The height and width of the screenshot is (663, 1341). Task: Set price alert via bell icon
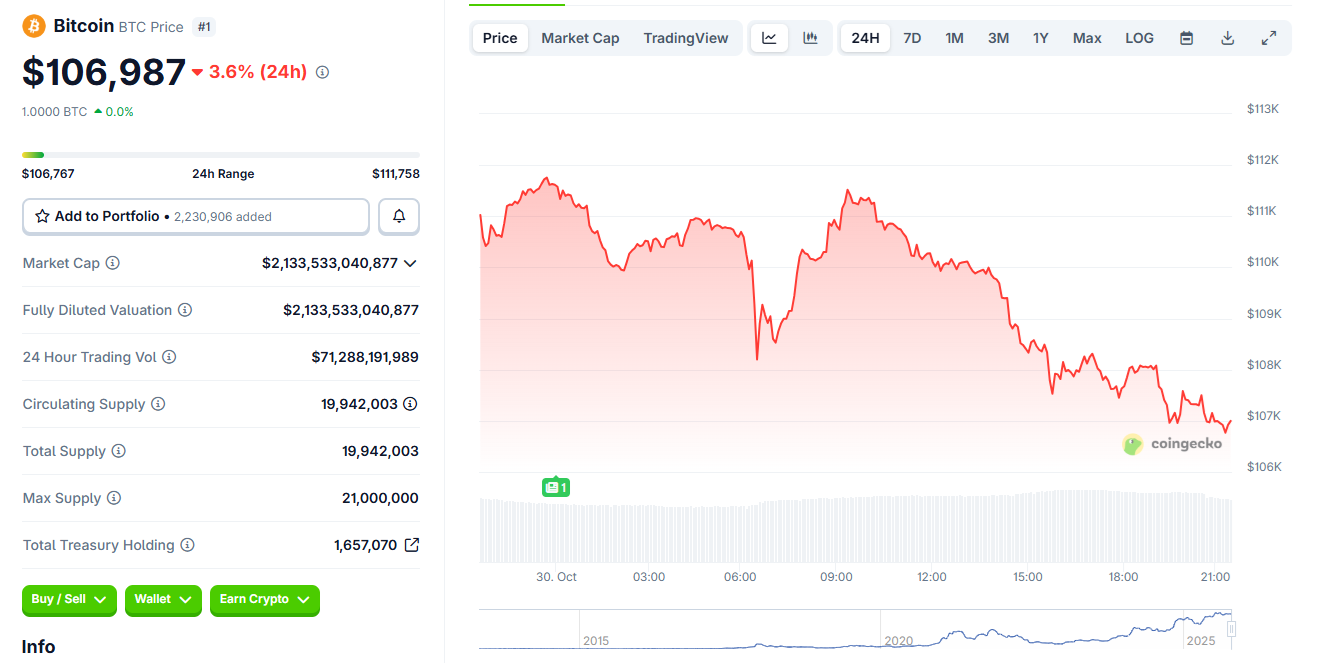(398, 216)
